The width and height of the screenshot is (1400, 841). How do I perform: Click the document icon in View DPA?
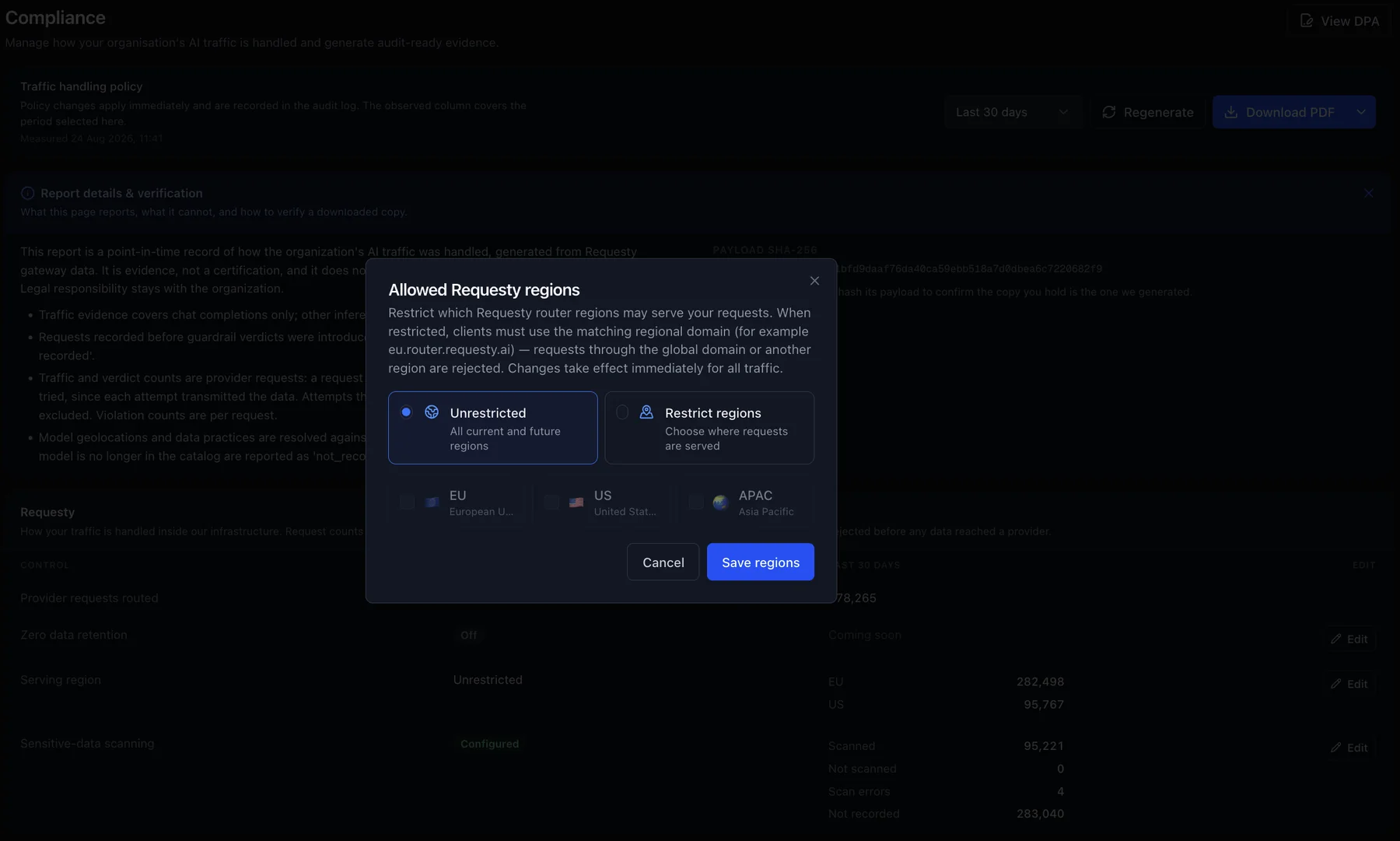pyautogui.click(x=1307, y=21)
